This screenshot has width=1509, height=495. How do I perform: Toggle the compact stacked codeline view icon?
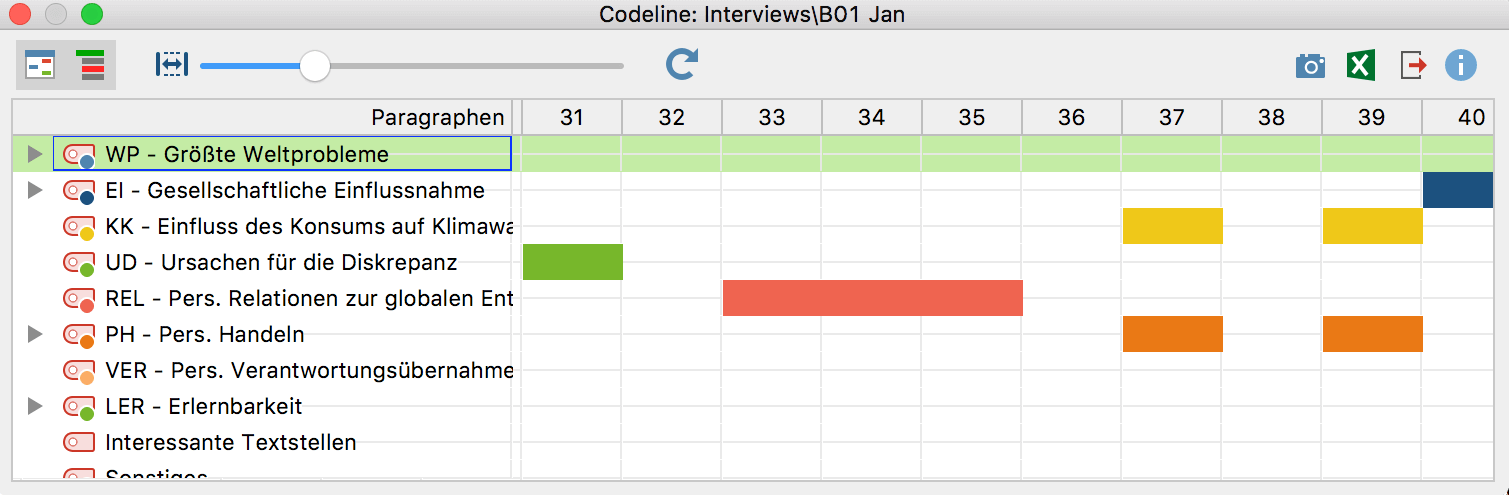coord(91,66)
